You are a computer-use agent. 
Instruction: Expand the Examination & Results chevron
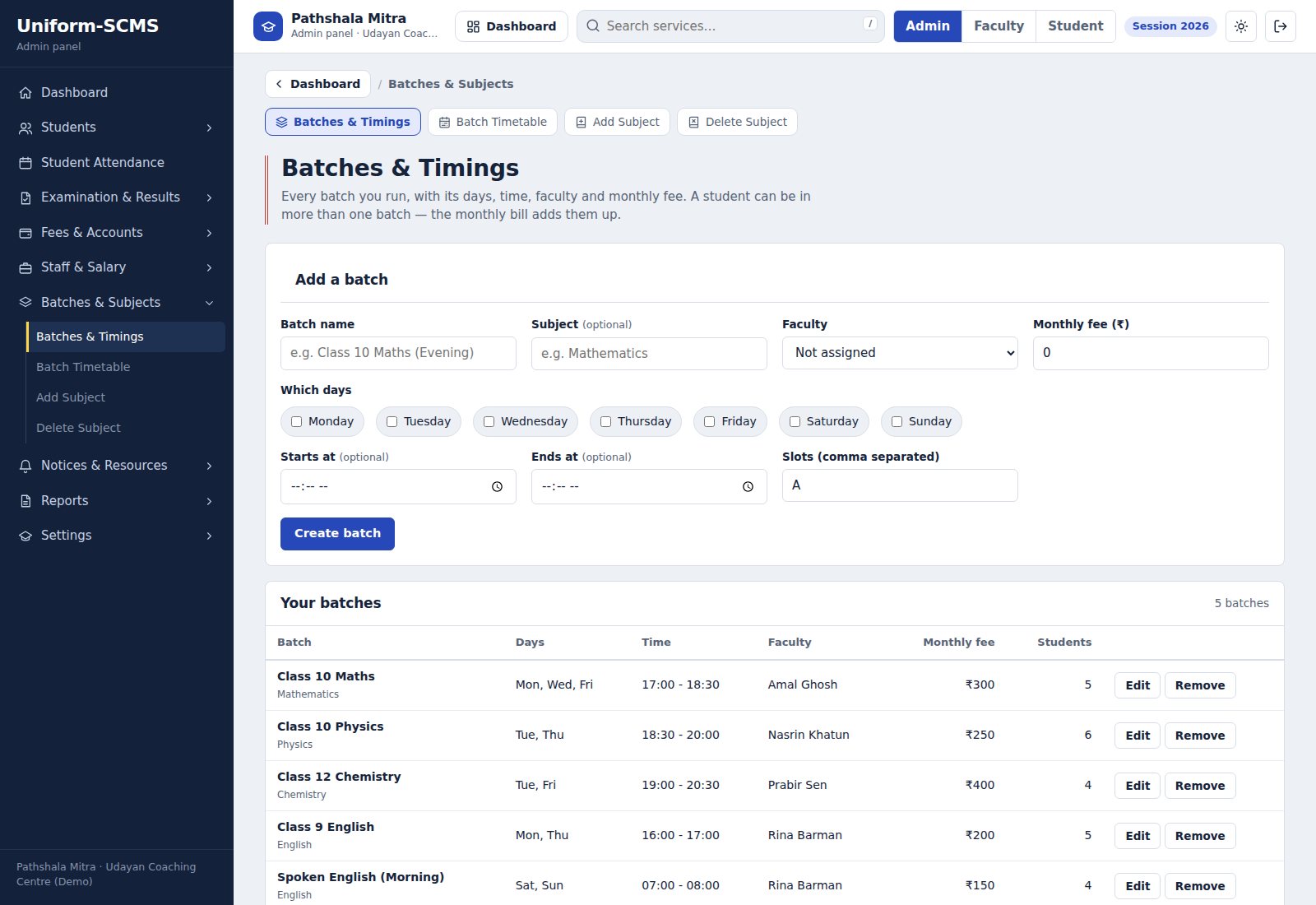click(x=209, y=198)
